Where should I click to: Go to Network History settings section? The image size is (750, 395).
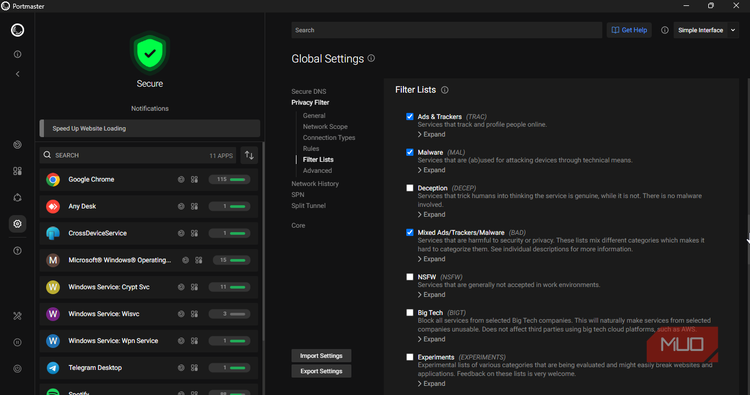click(x=315, y=184)
